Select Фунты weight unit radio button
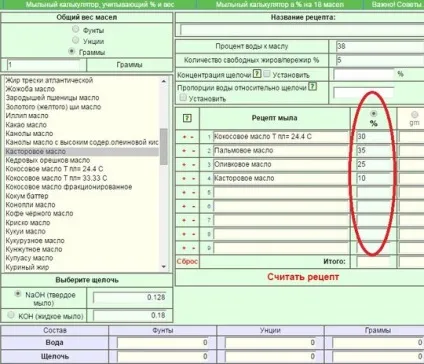424x364 pixels. click(x=76, y=29)
